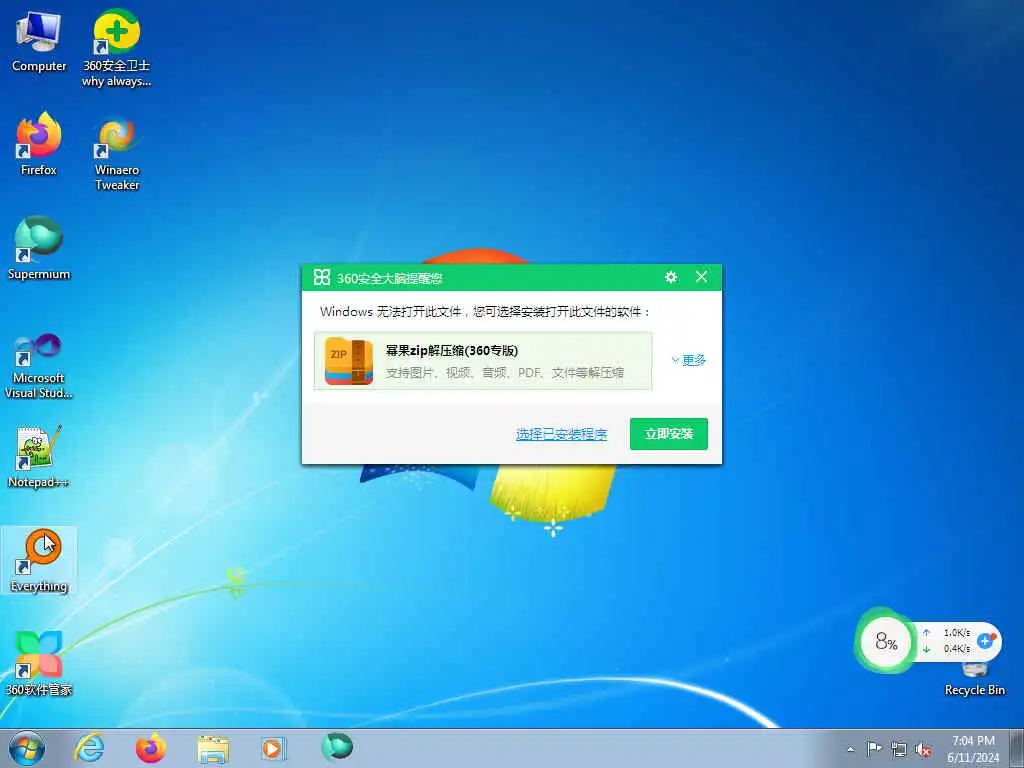The height and width of the screenshot is (768, 1024).
Task: Open the Action Center flag icon
Action: (874, 748)
